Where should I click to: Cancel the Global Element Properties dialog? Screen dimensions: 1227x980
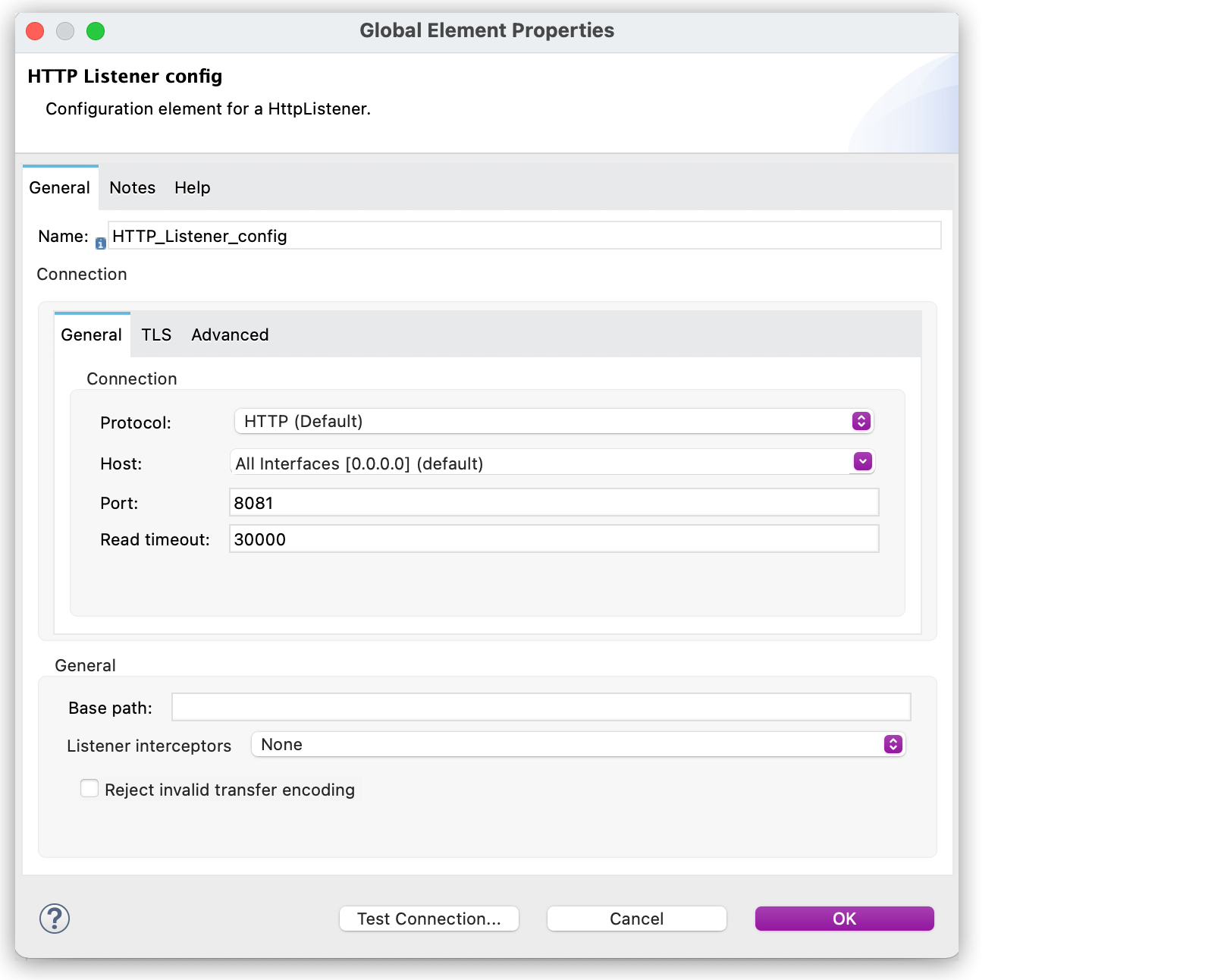click(635, 918)
